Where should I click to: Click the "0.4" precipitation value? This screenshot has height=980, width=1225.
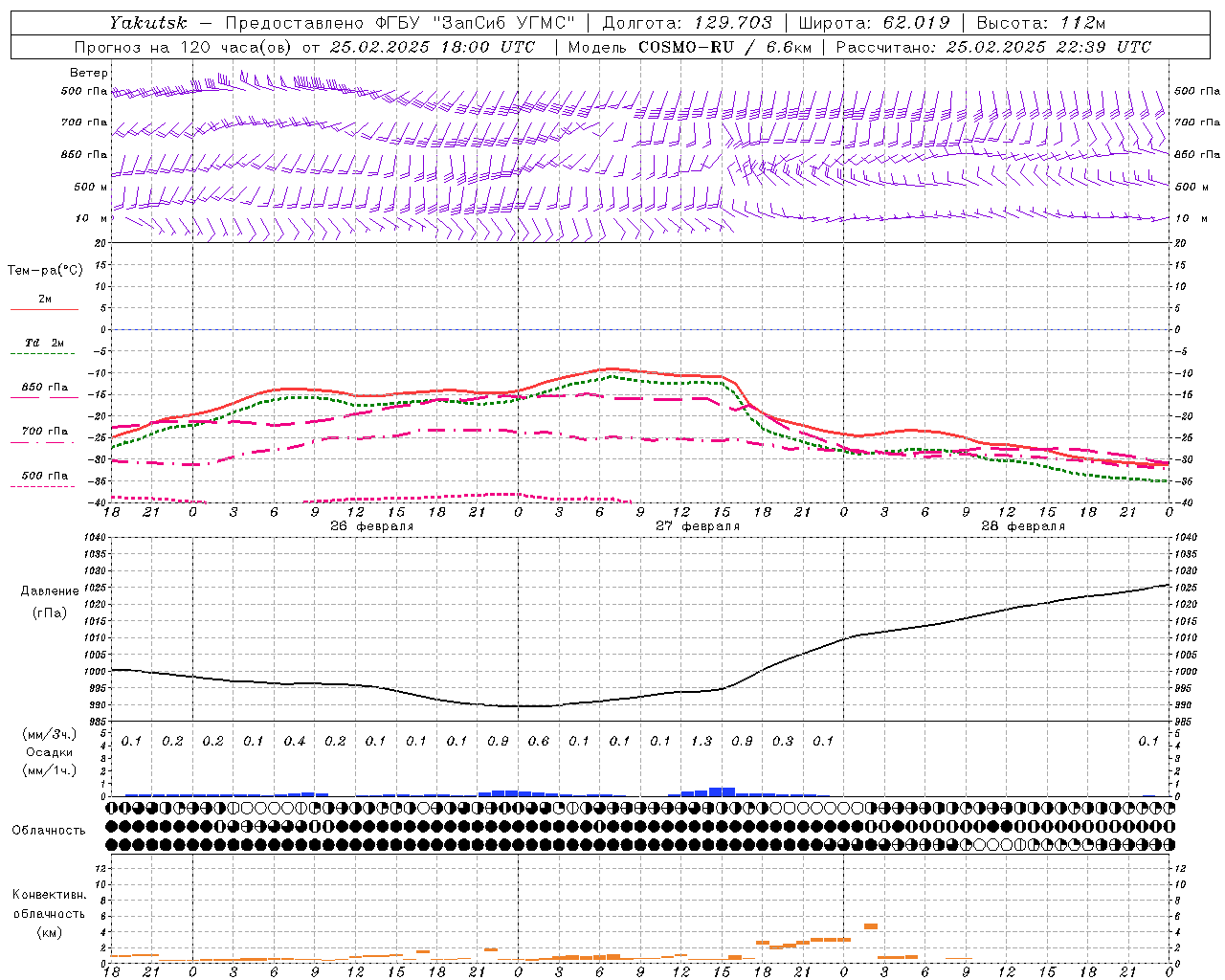coord(295,741)
